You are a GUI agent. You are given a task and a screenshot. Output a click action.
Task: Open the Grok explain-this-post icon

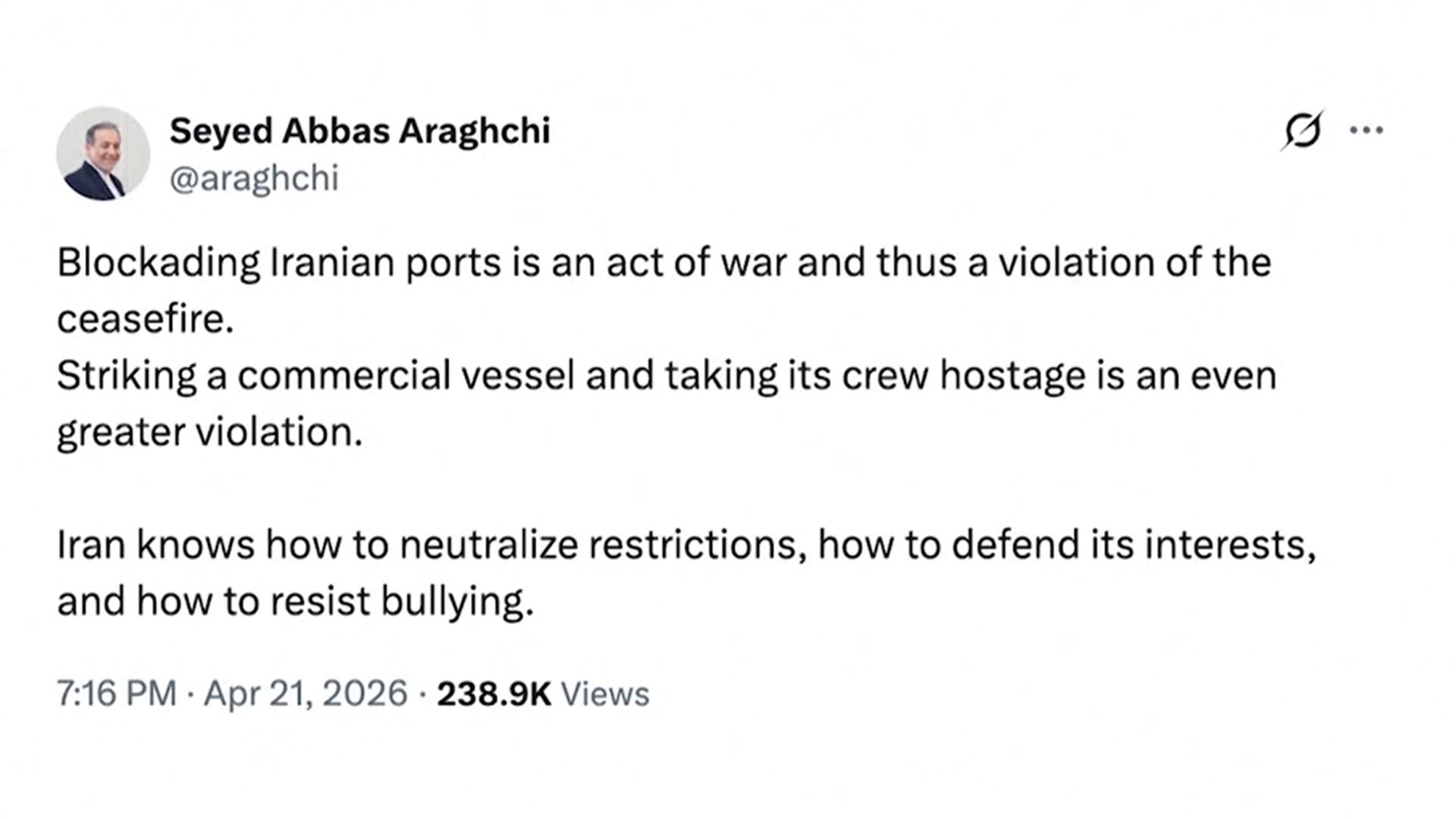(x=1302, y=131)
